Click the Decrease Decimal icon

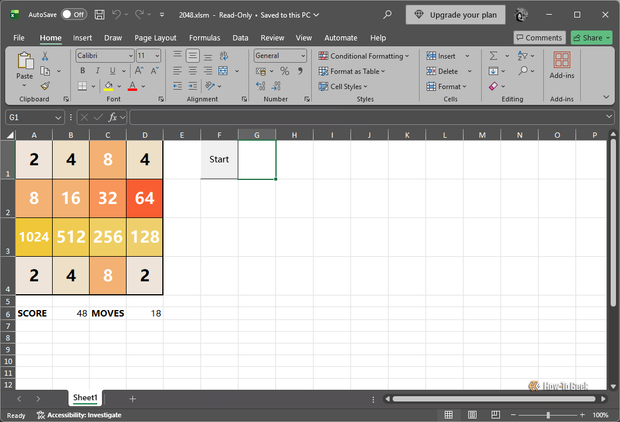(x=276, y=86)
